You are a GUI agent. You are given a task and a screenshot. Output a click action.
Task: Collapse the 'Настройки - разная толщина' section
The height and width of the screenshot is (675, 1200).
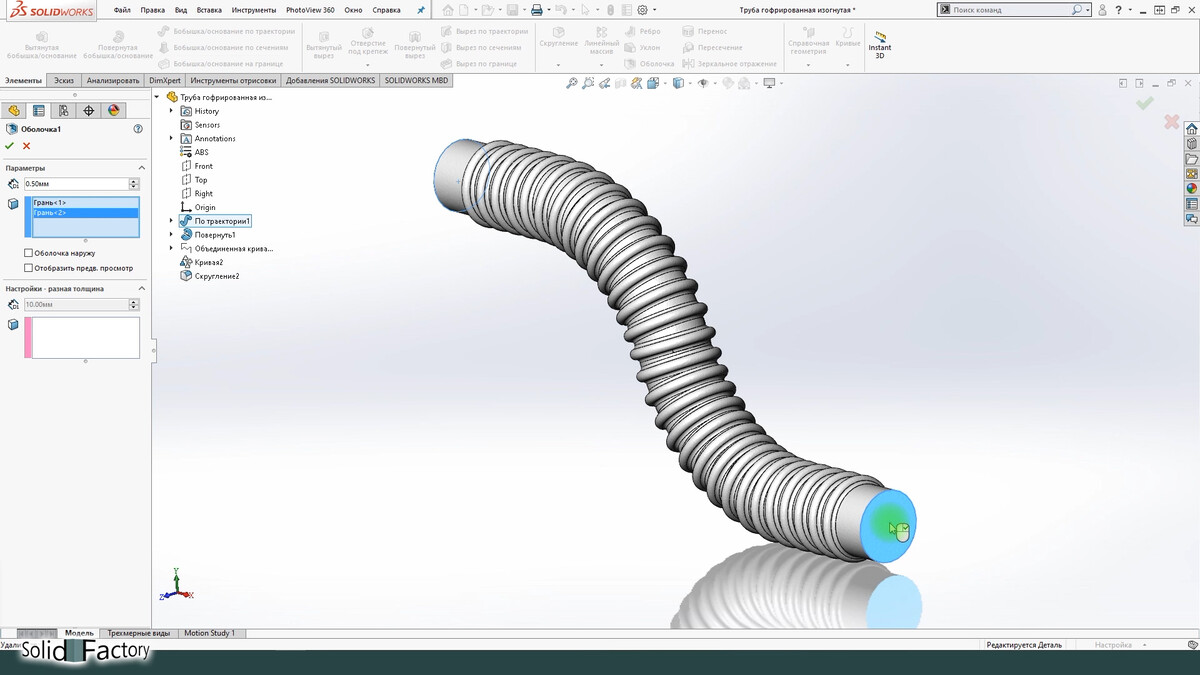tap(141, 288)
